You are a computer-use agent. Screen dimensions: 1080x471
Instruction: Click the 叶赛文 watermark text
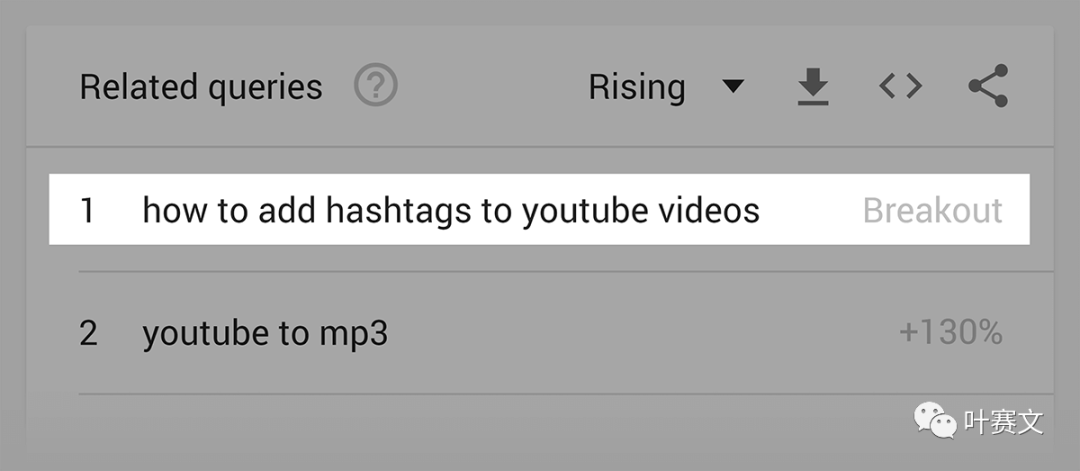tap(1004, 421)
